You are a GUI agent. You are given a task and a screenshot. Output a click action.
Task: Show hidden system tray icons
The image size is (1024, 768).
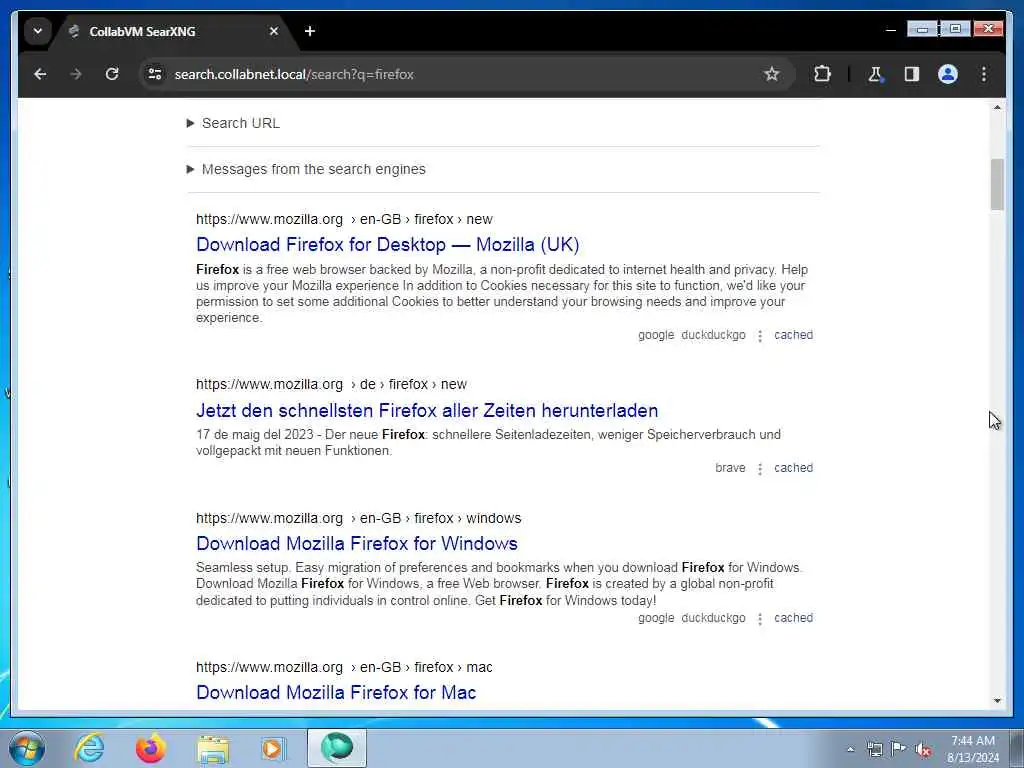(x=850, y=750)
